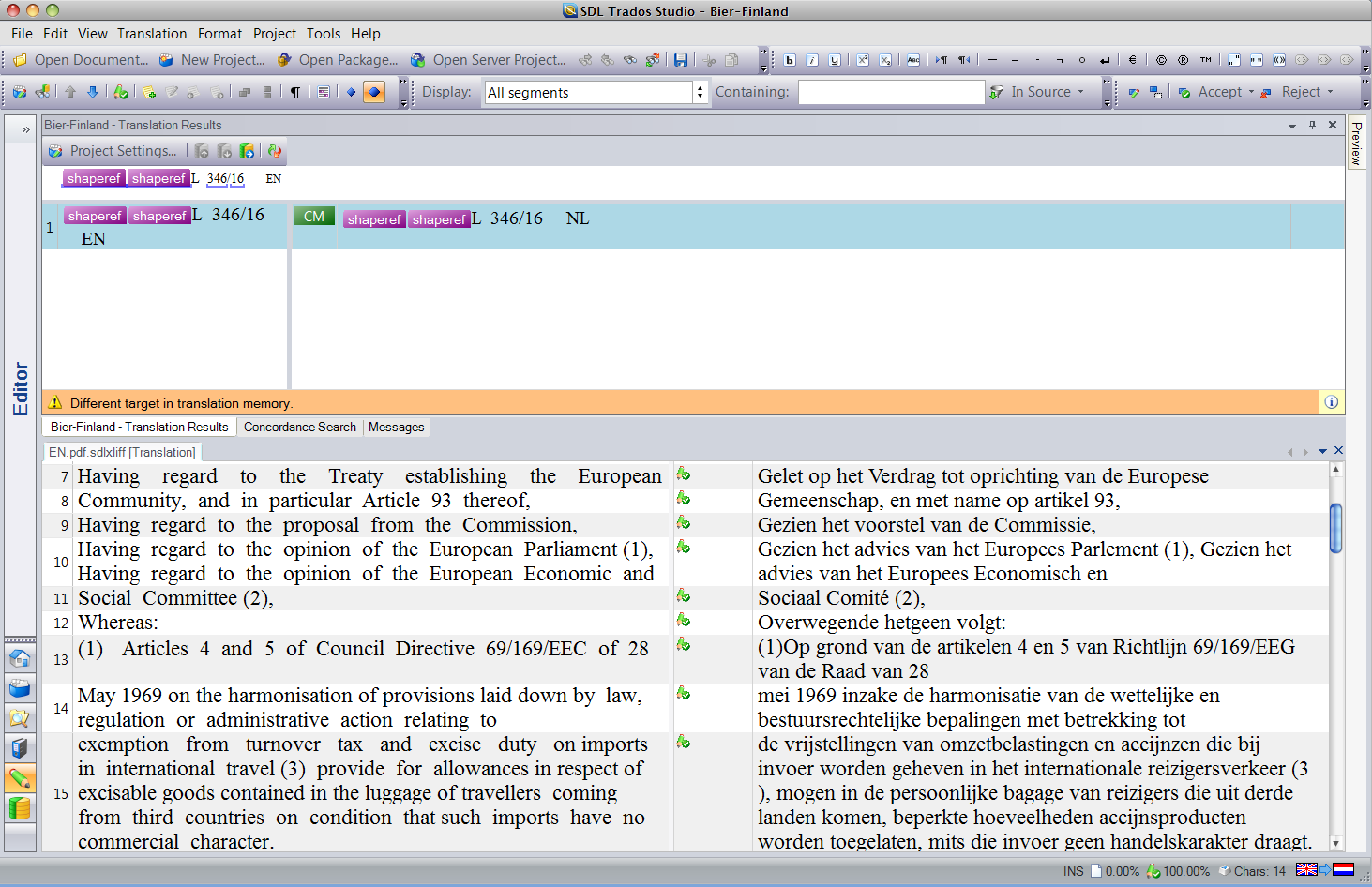Insert the euro sign symbol

(x=1132, y=60)
